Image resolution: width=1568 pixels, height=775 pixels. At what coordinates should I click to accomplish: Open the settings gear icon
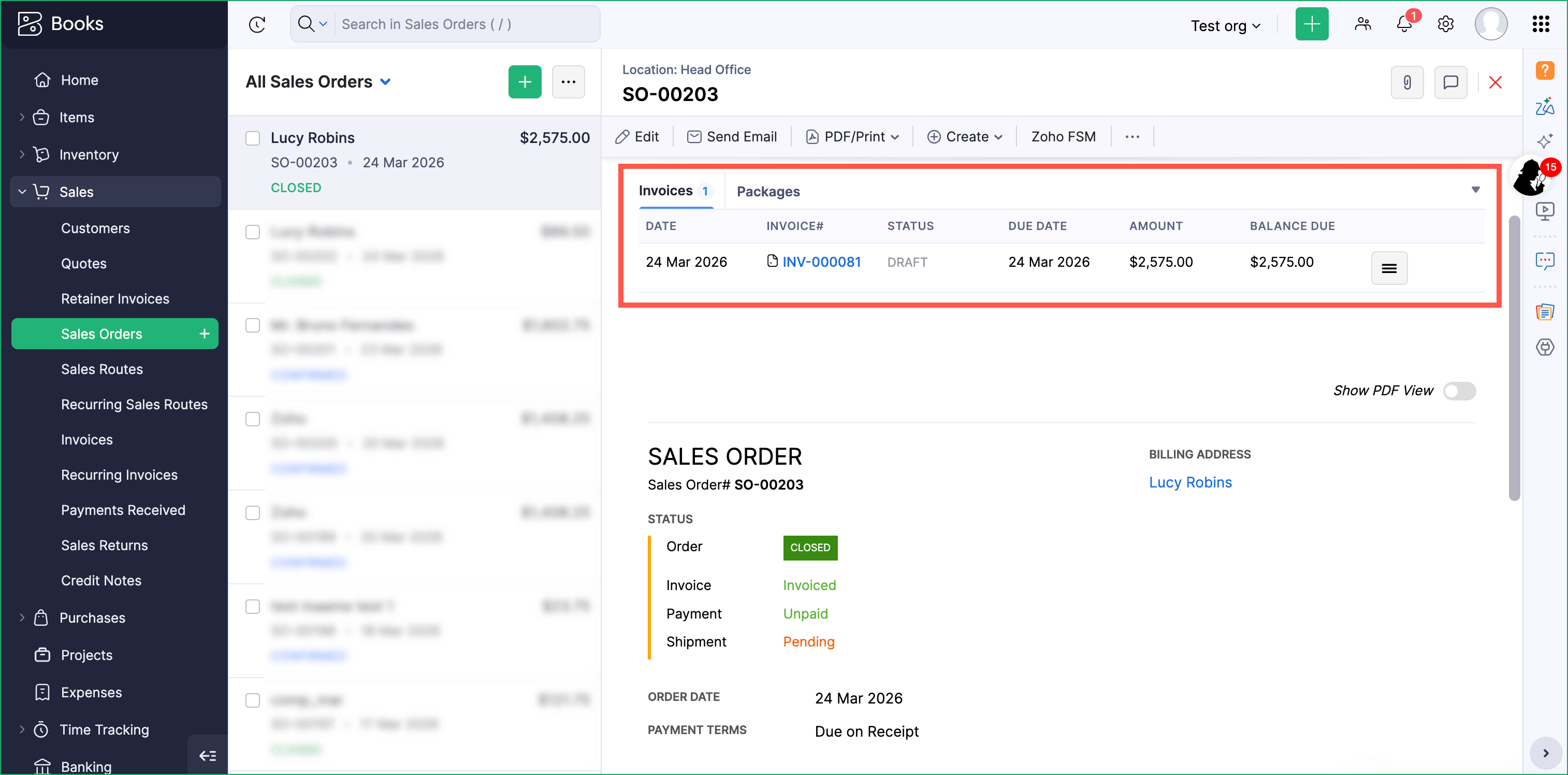pyautogui.click(x=1446, y=24)
